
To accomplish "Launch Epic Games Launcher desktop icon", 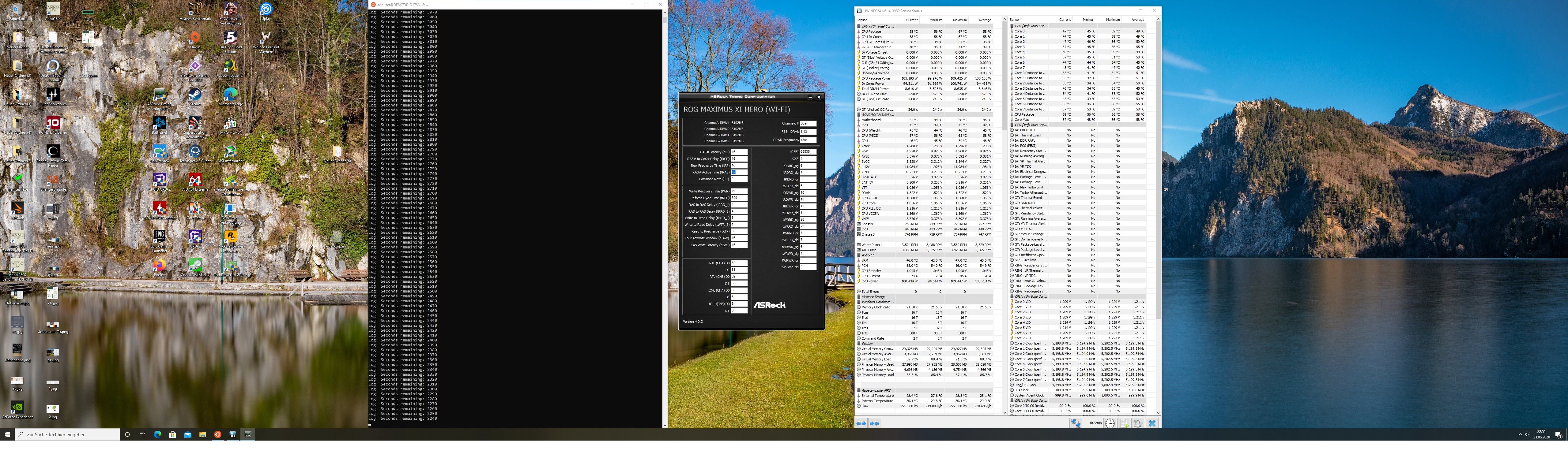I will pos(160,241).
